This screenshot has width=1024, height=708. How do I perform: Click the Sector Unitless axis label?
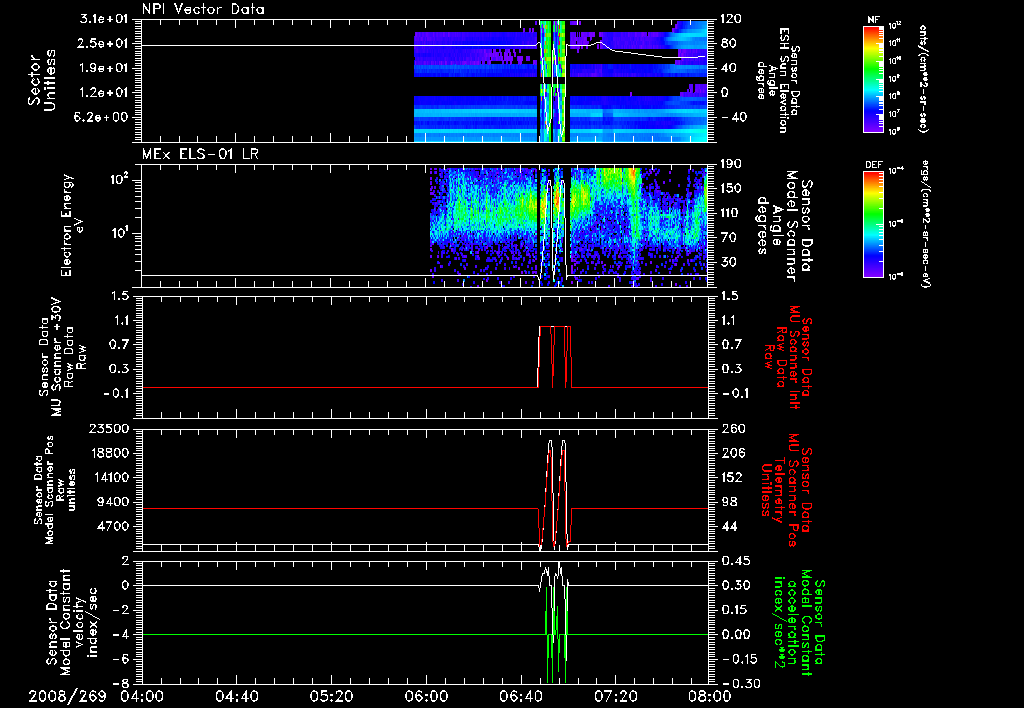point(41,80)
